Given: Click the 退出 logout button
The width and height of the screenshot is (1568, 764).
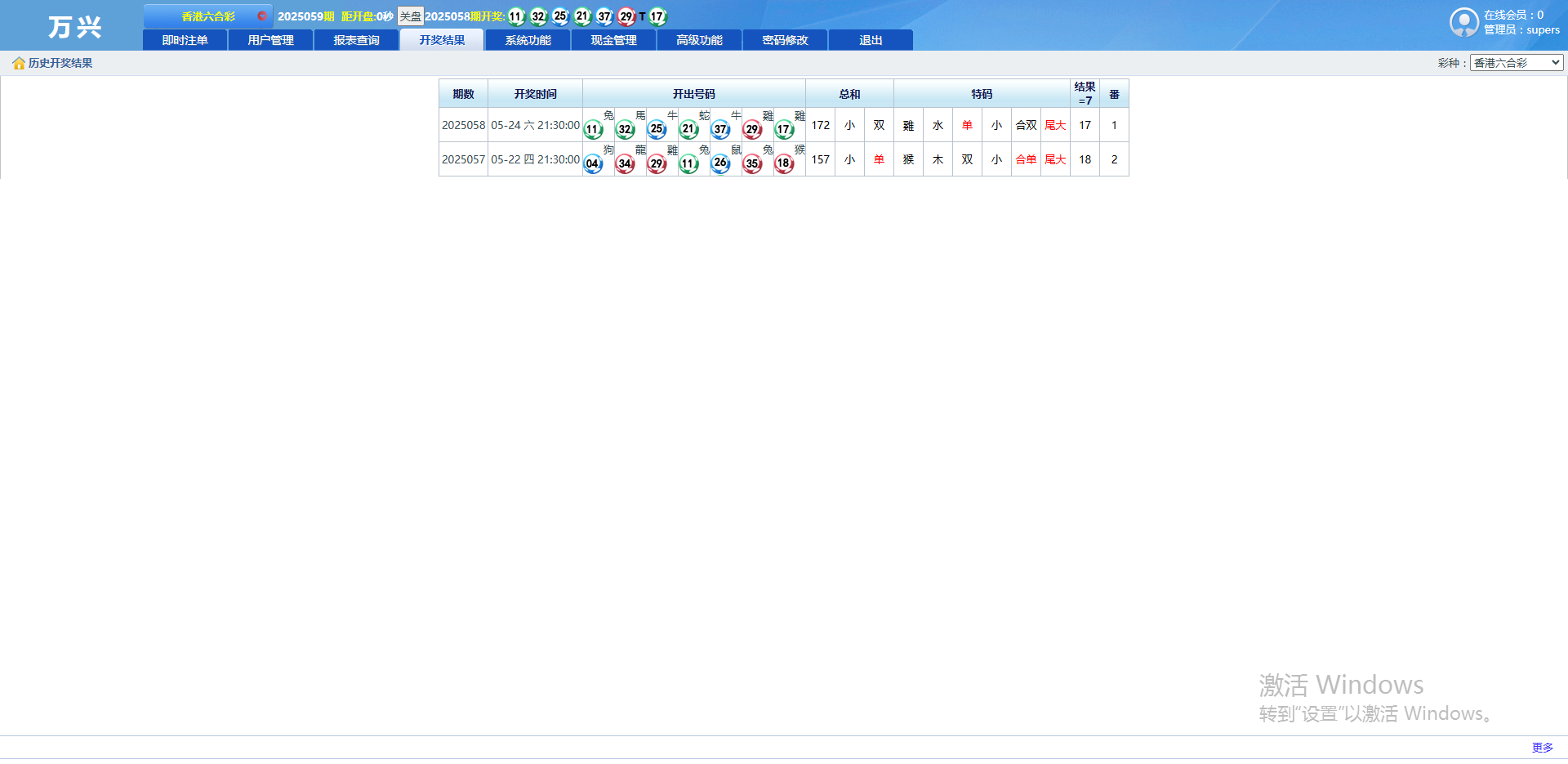Looking at the screenshot, I should coord(871,40).
